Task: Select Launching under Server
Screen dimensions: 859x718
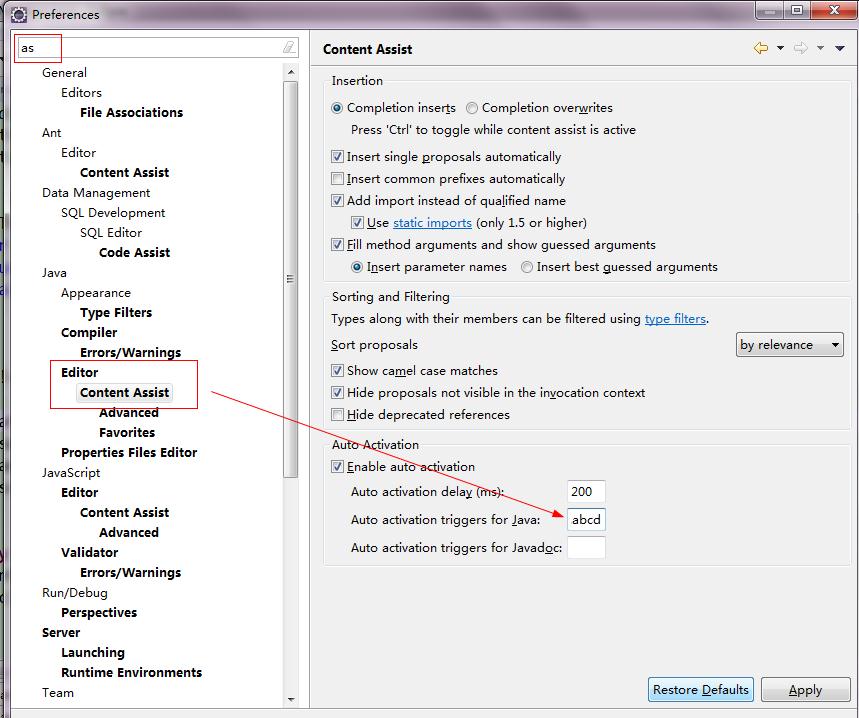Action: (93, 653)
